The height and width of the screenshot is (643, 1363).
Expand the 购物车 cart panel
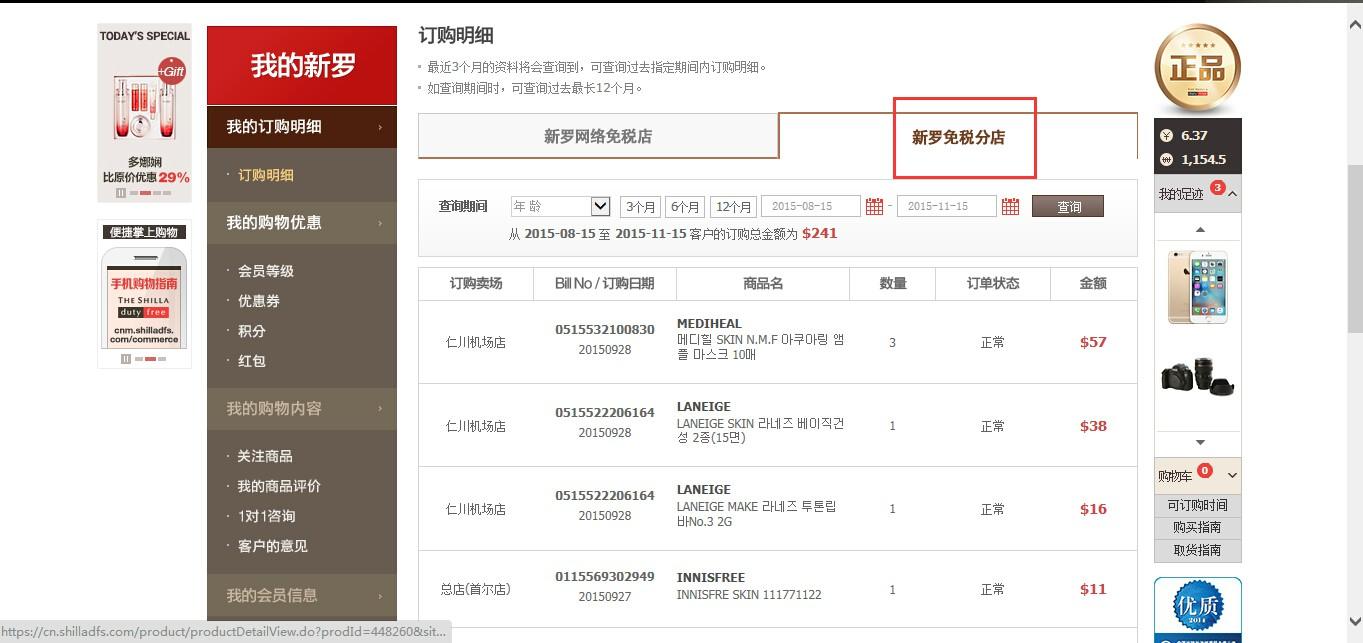coord(1232,476)
